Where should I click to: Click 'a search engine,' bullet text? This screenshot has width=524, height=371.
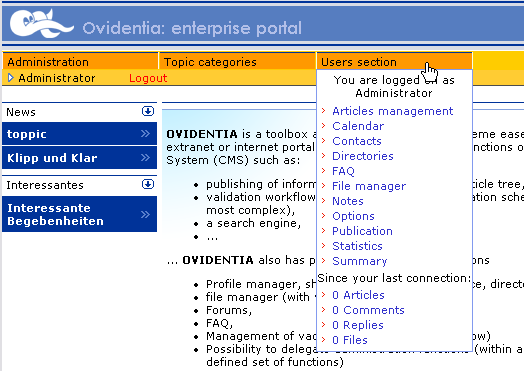coord(254,223)
